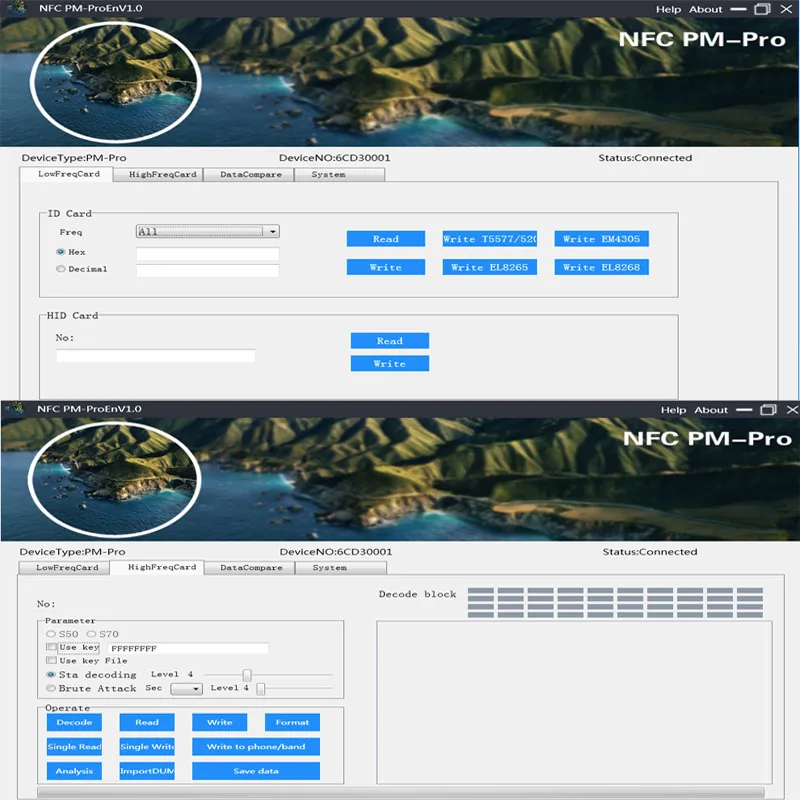Click Write to phone/band button
Image resolution: width=800 pixels, height=800 pixels.
point(256,746)
